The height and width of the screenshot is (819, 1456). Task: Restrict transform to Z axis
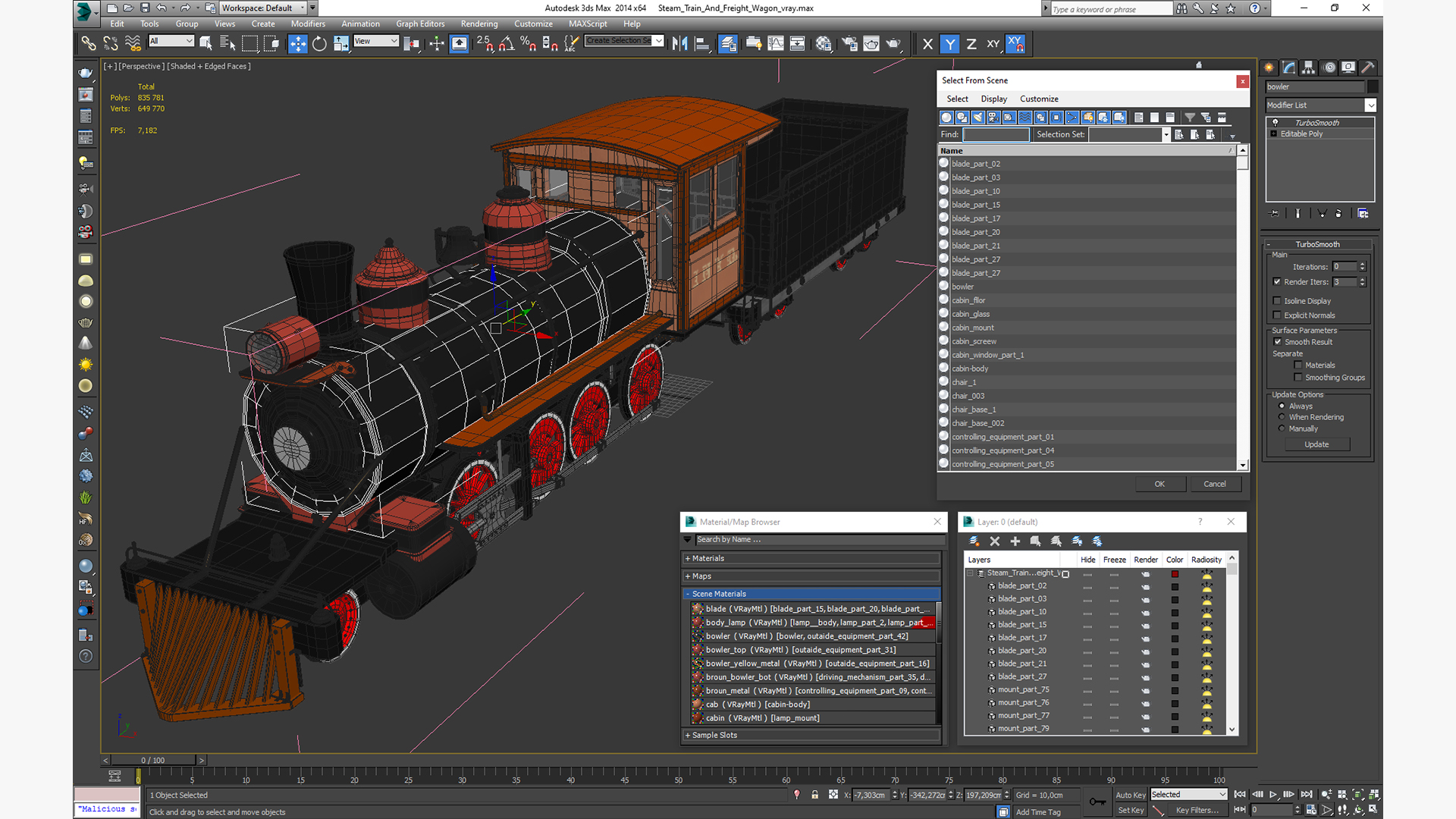(971, 44)
